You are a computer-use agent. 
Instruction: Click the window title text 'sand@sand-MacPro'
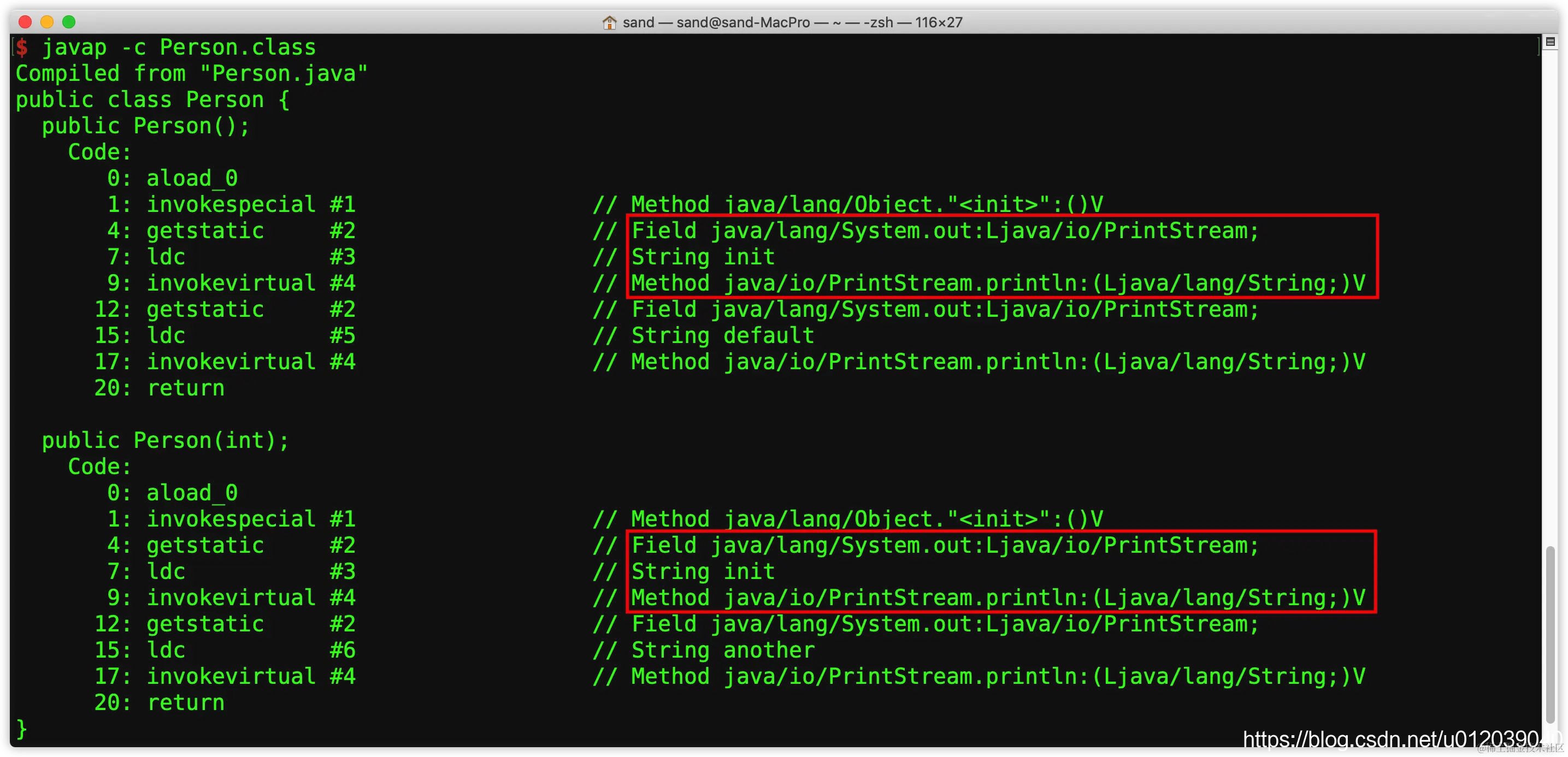(742, 22)
